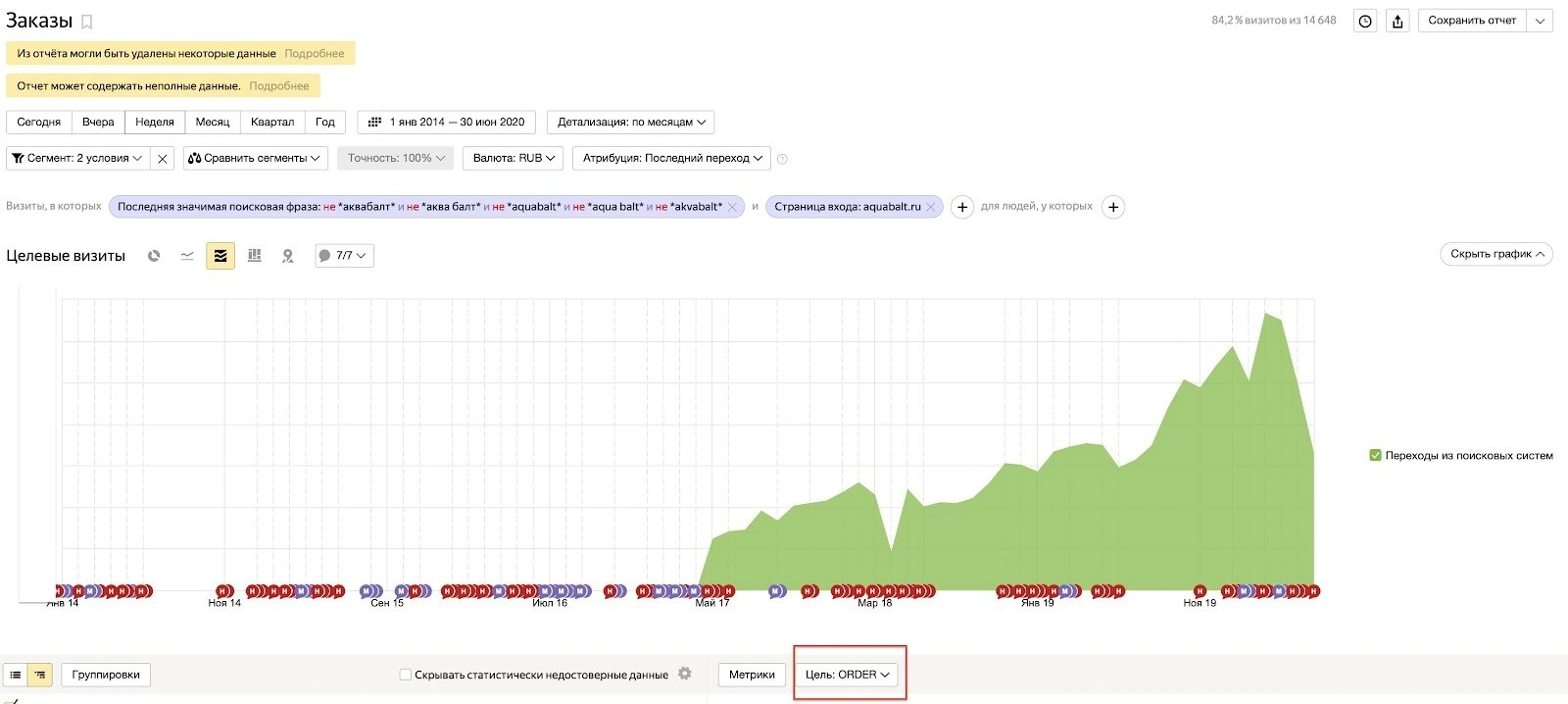1568x704 pixels.
Task: Expand Детализация: по месяцам dropdown
Action: point(630,123)
